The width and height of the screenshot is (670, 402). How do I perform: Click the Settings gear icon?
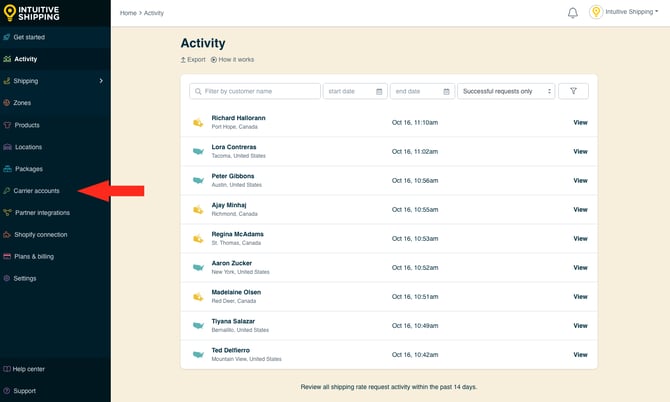pyautogui.click(x=7, y=278)
